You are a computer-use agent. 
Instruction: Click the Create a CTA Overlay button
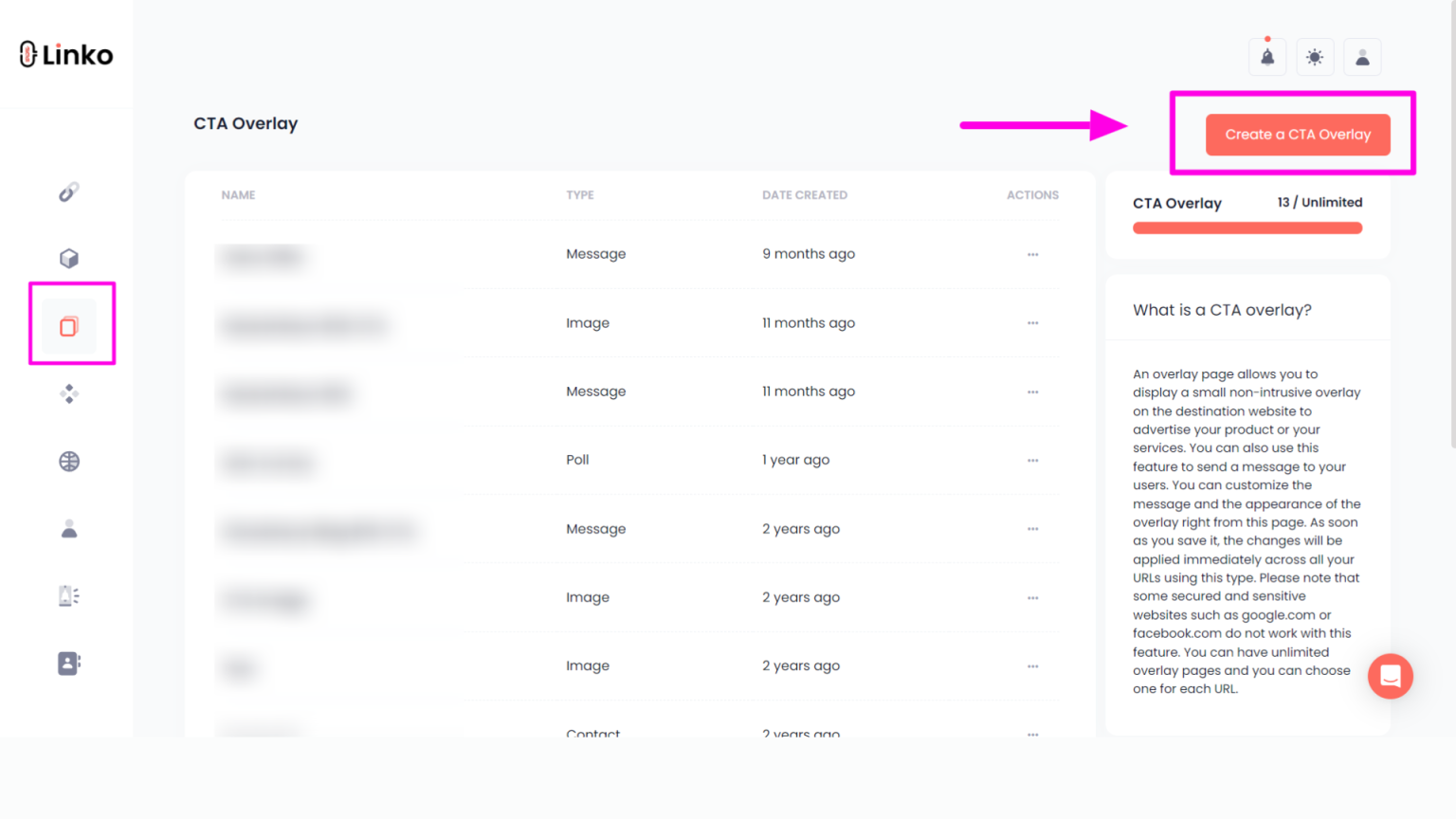pyautogui.click(x=1297, y=135)
